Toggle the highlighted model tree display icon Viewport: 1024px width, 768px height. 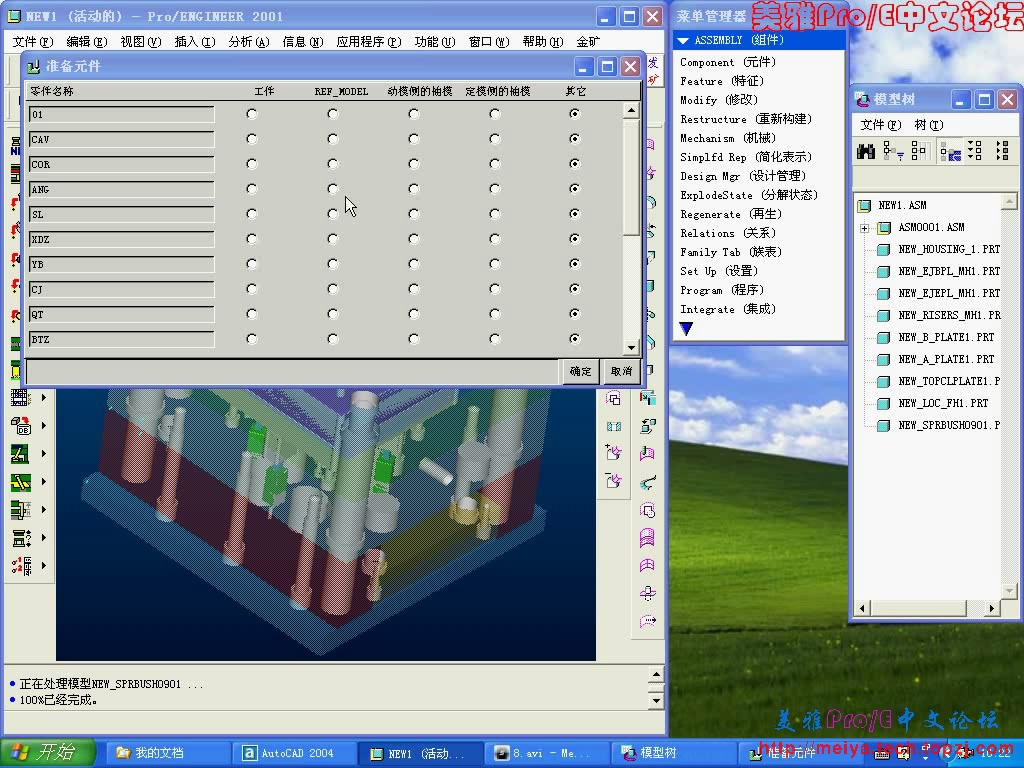tap(950, 152)
